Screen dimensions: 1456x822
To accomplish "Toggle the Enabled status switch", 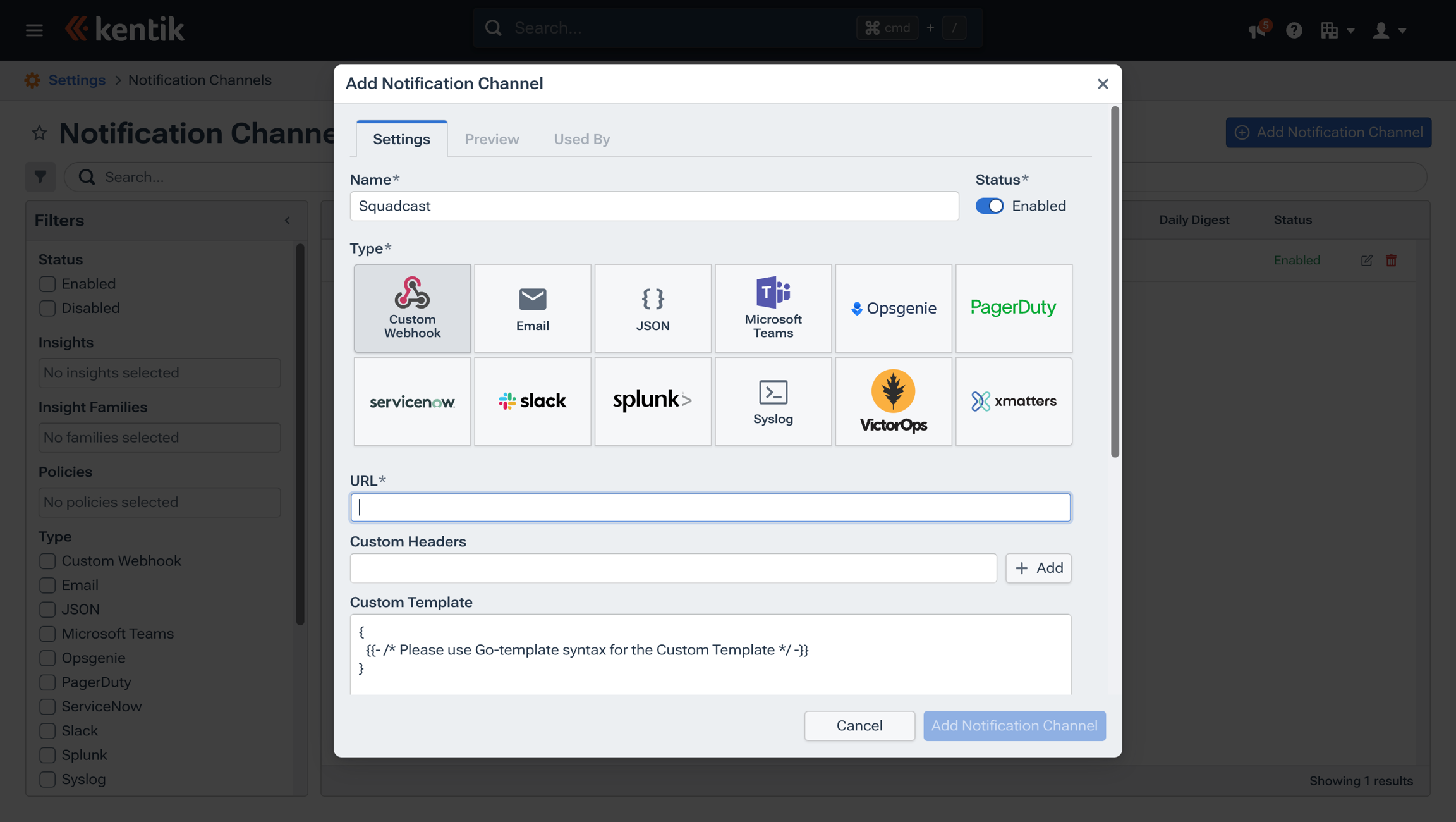I will 990,206.
